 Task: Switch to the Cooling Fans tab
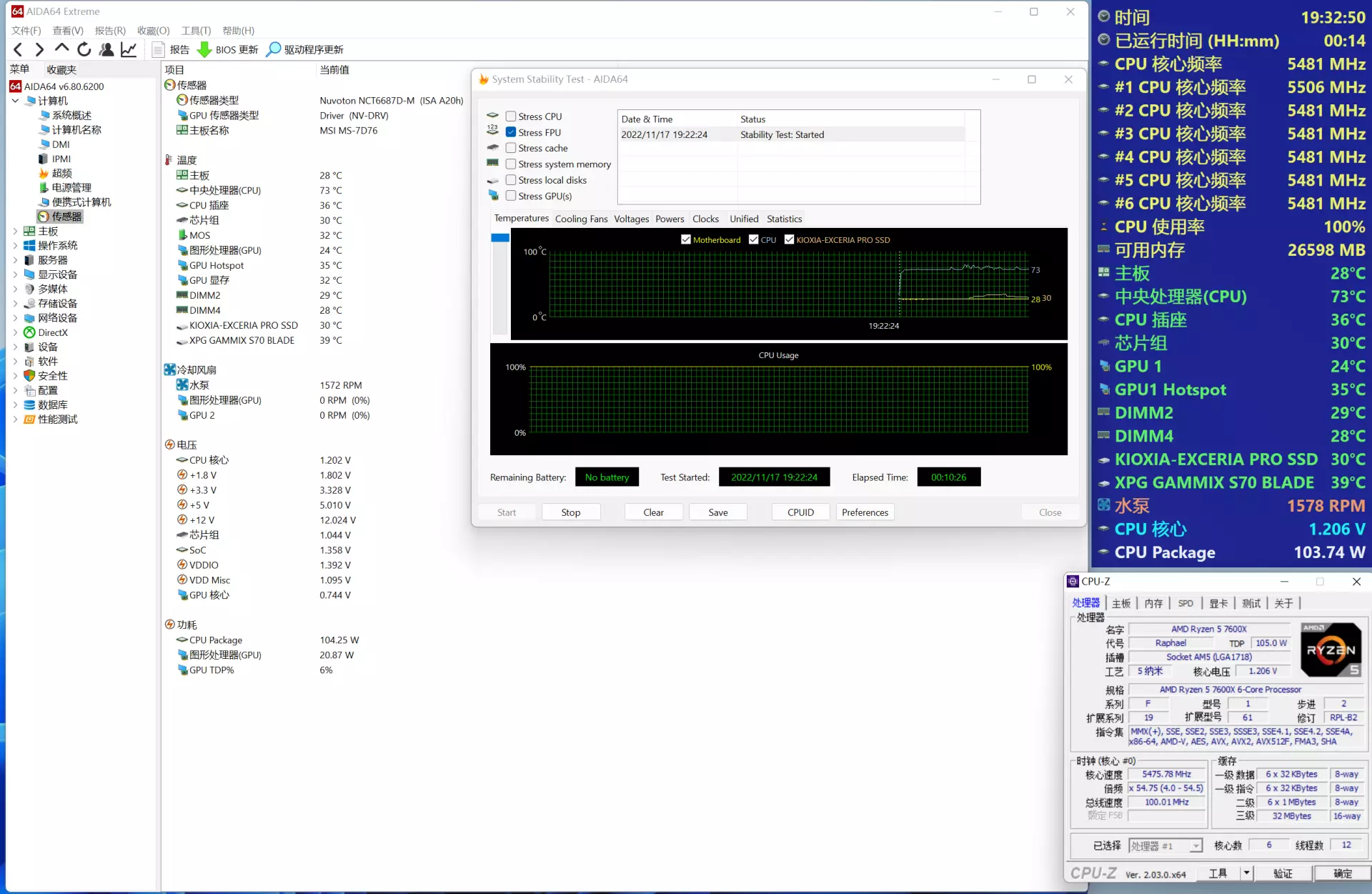pyautogui.click(x=581, y=219)
